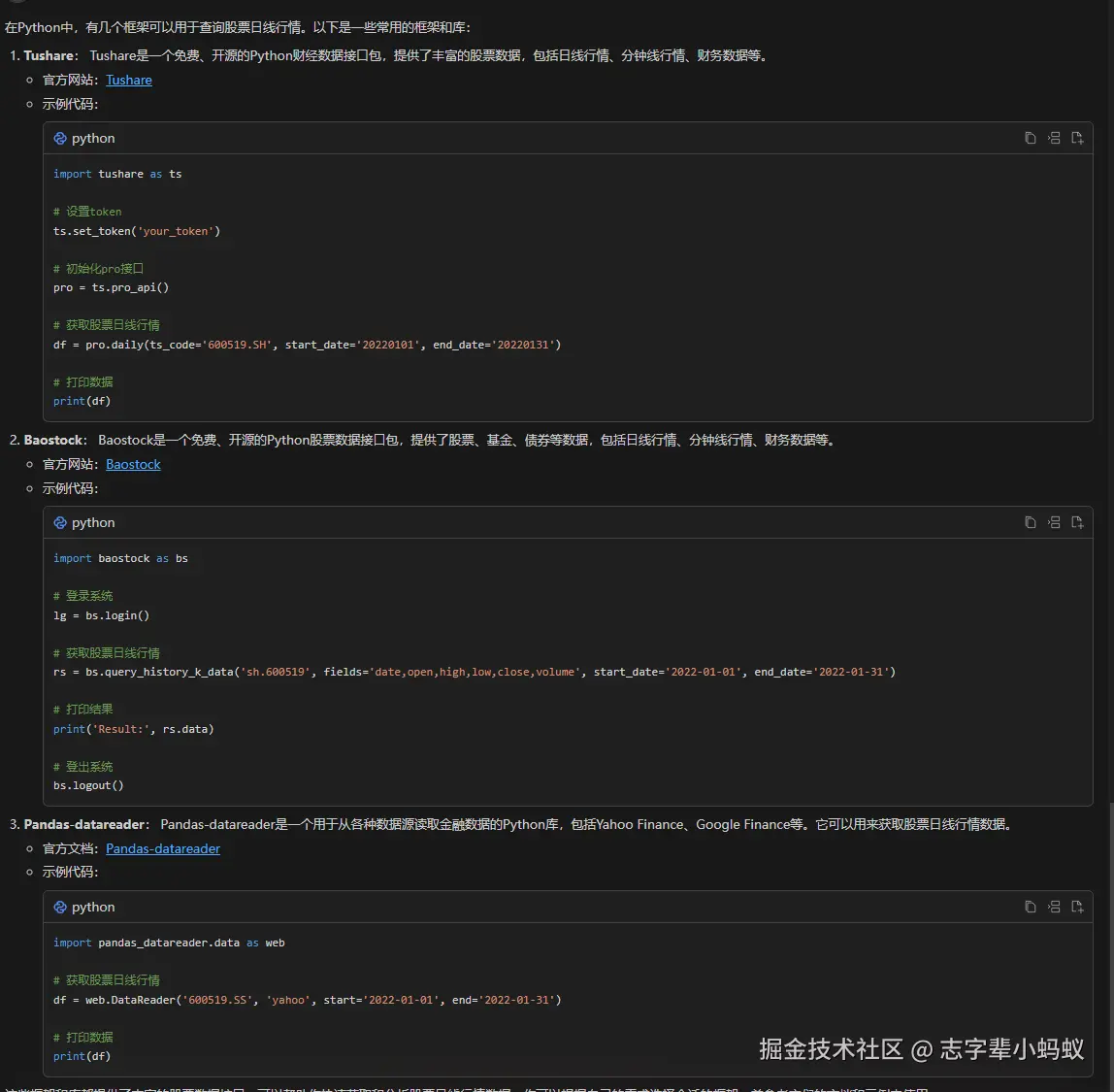The image size is (1114, 1092).
Task: Click comment '# 登录系统'
Action: pyautogui.click(x=82, y=596)
